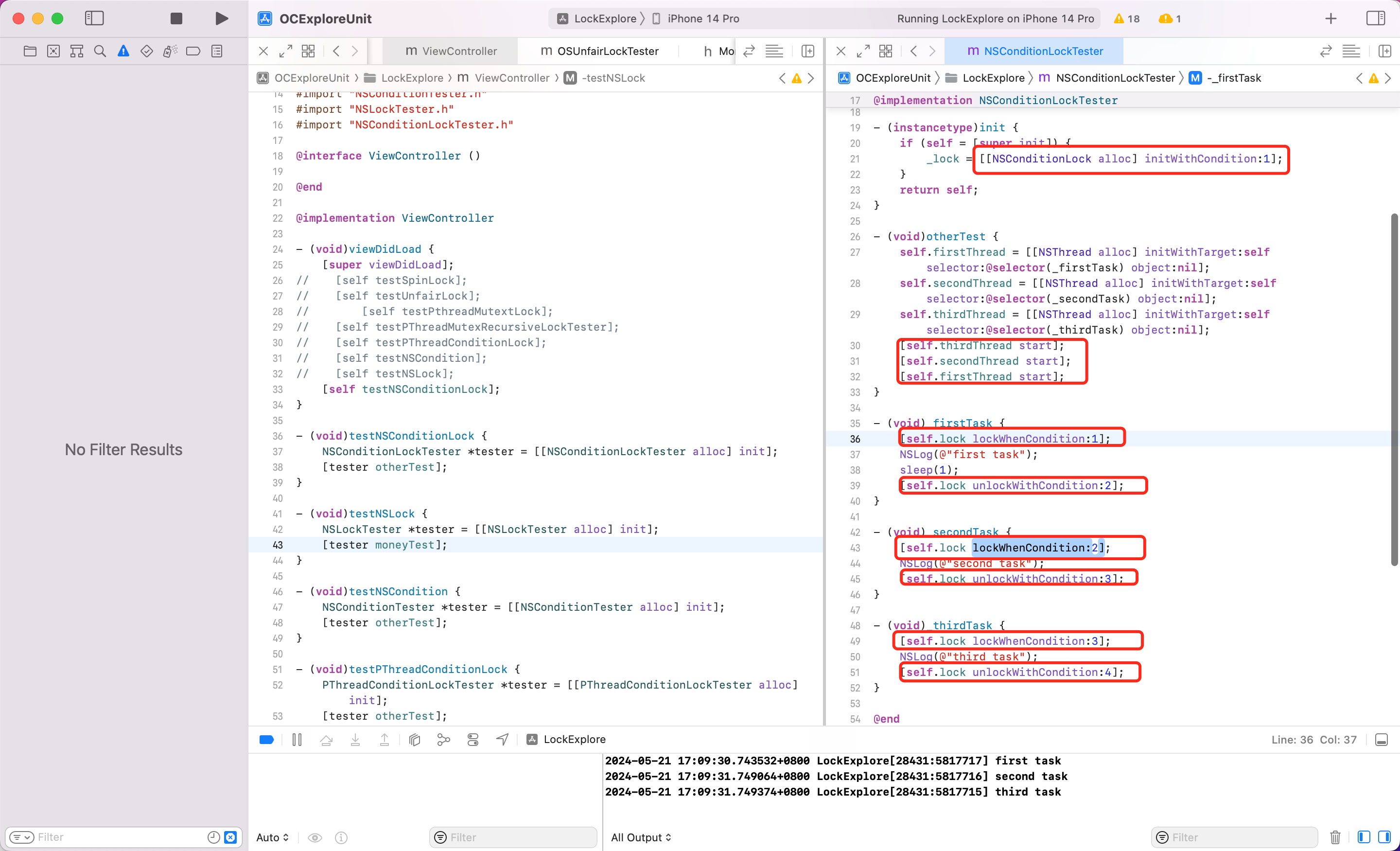Open the Issue navigator warning icon
1400x851 pixels.
coord(122,51)
